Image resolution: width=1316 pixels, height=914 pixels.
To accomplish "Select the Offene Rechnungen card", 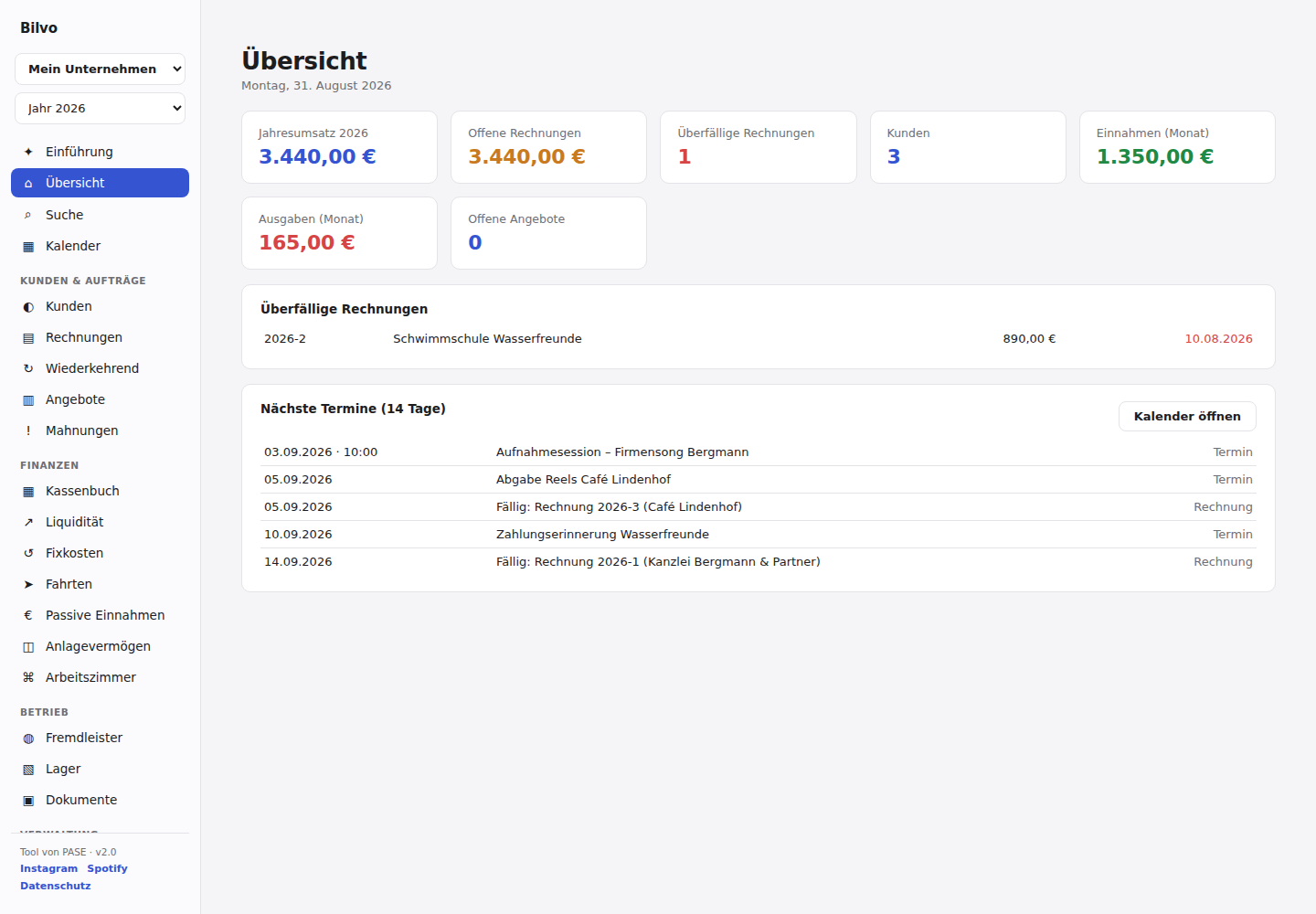I will (548, 147).
